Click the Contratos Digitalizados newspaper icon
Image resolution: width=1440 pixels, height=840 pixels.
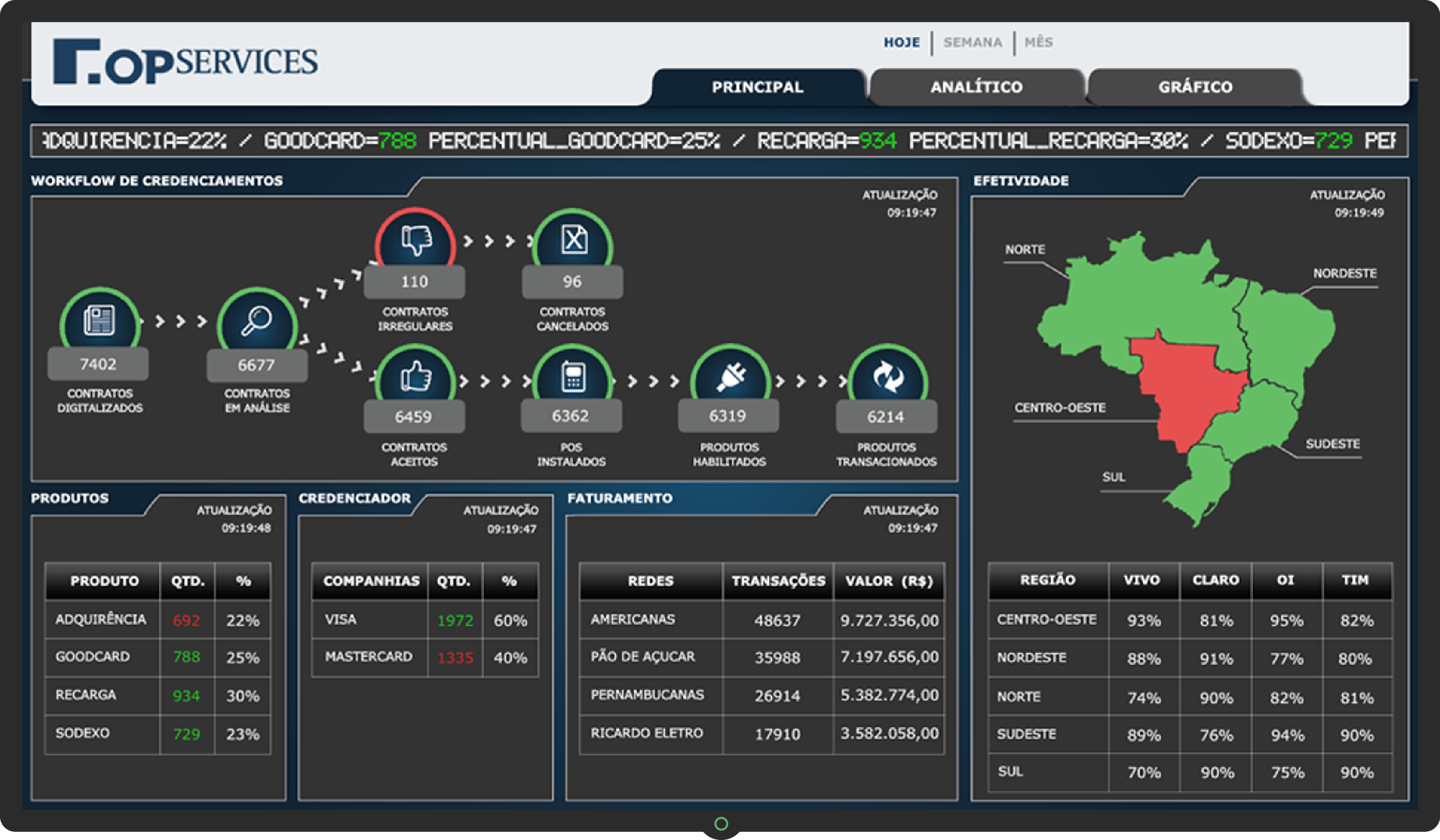(x=99, y=320)
